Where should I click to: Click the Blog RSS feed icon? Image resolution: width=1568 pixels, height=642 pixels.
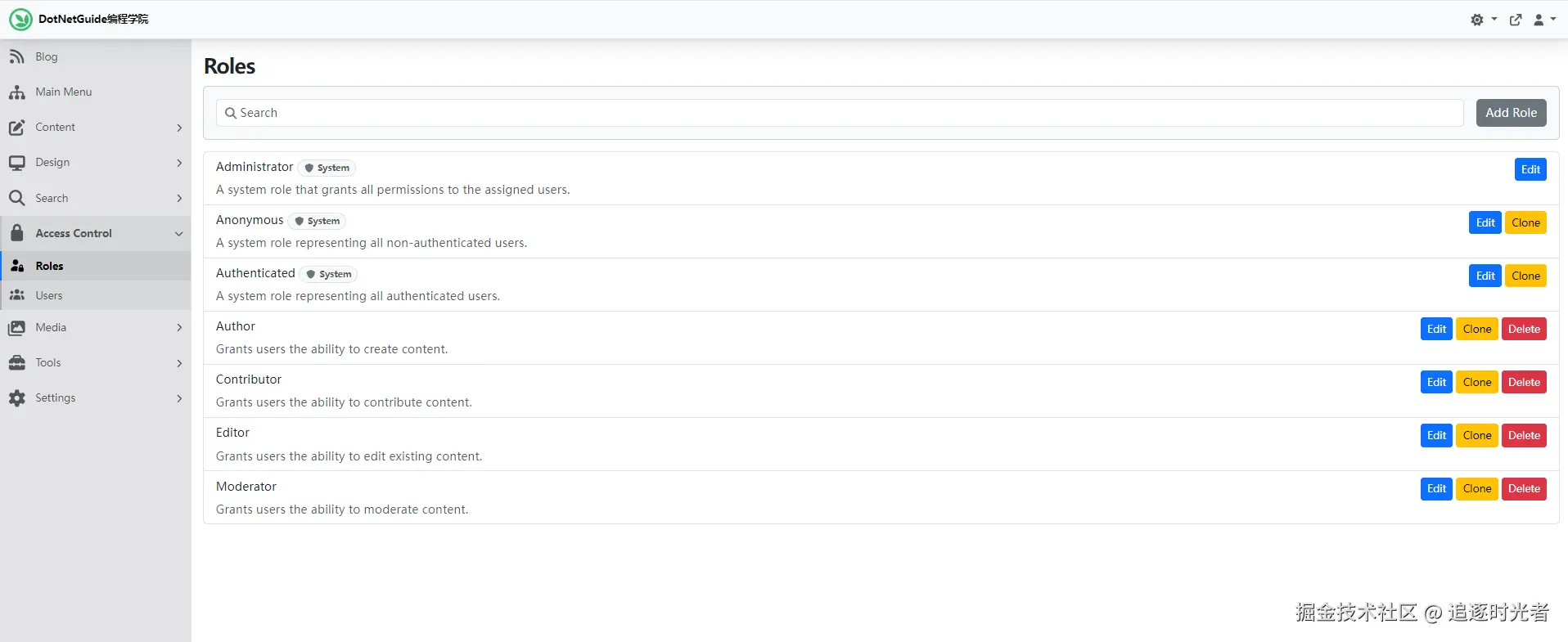click(16, 56)
